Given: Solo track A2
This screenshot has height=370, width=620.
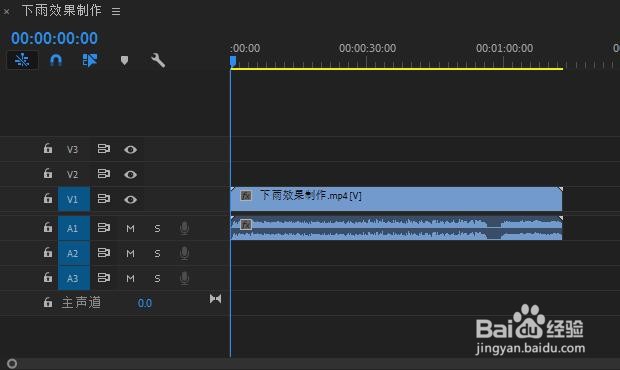Looking at the screenshot, I should tap(157, 253).
